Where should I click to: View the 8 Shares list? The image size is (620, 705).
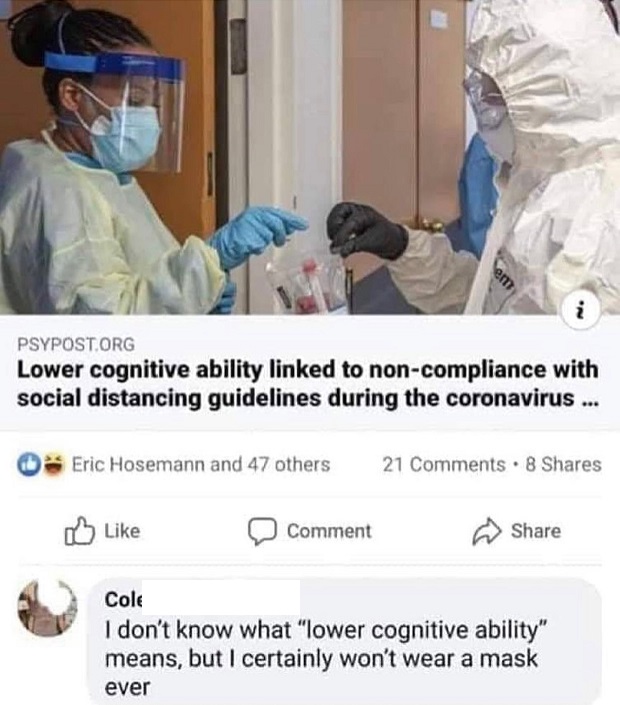563,464
